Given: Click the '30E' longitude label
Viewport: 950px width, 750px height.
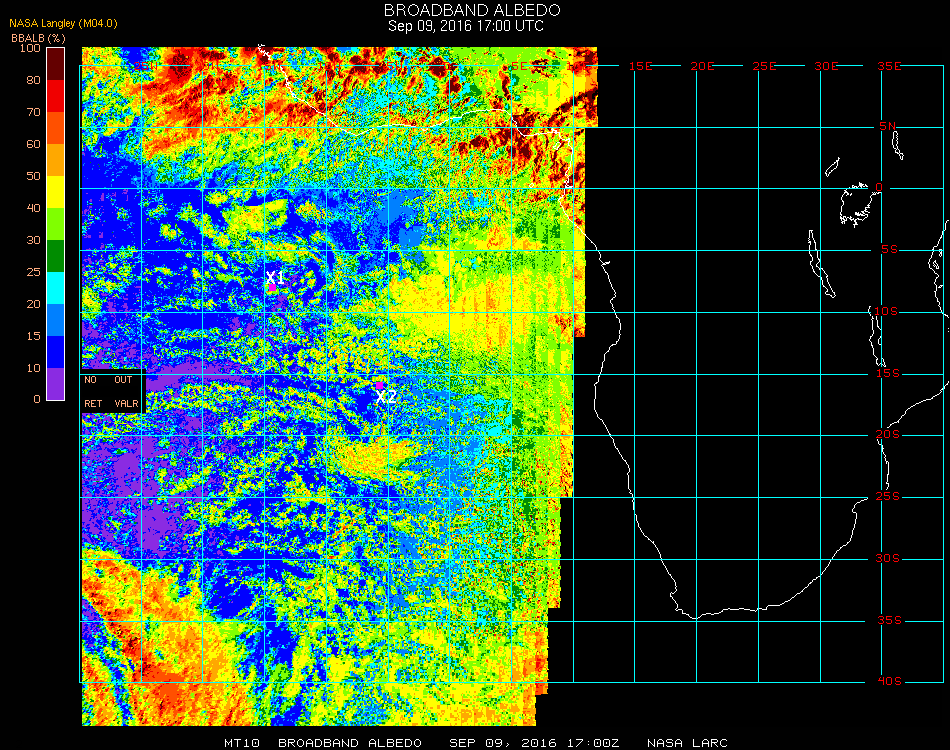Looking at the screenshot, I should coord(826,66).
